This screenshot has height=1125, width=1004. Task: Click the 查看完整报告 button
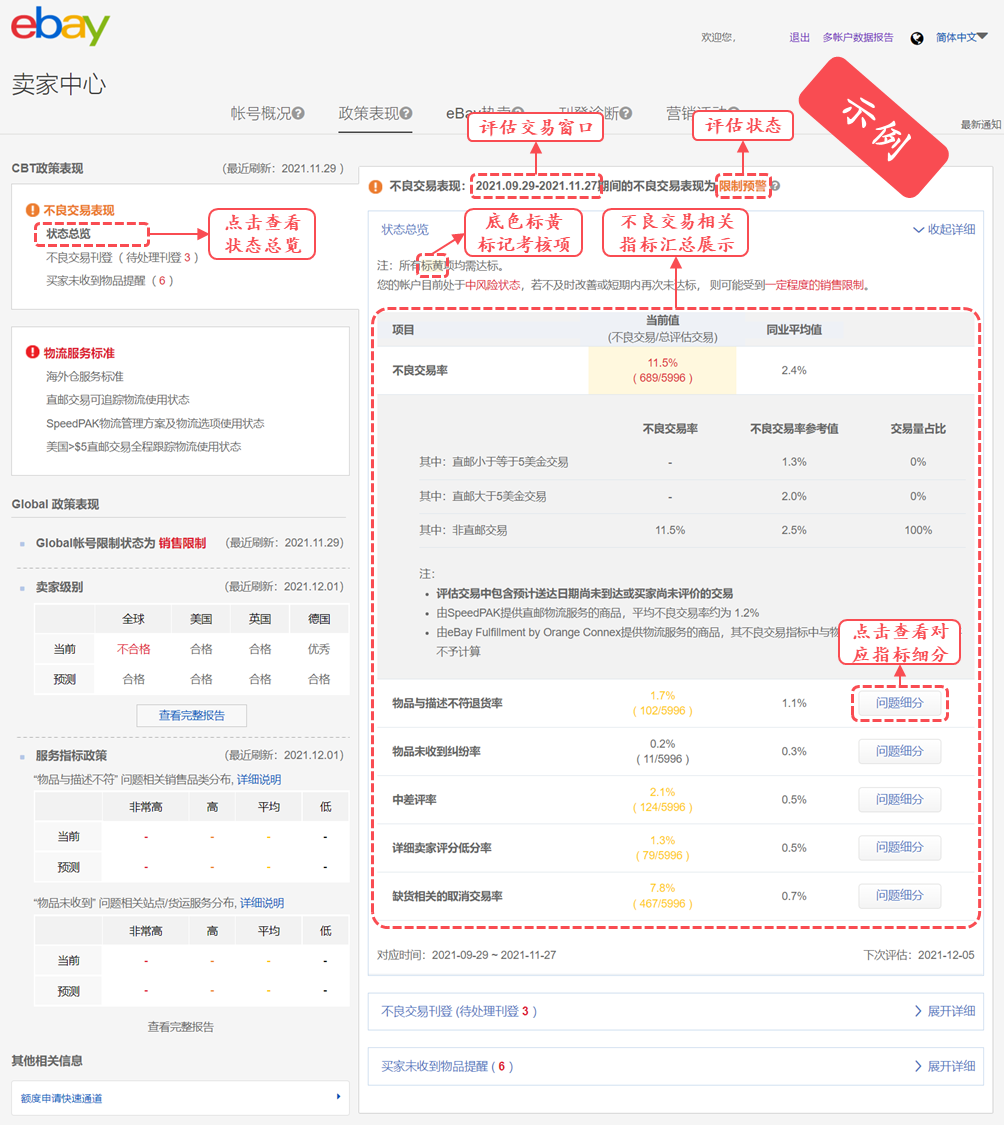click(x=191, y=716)
